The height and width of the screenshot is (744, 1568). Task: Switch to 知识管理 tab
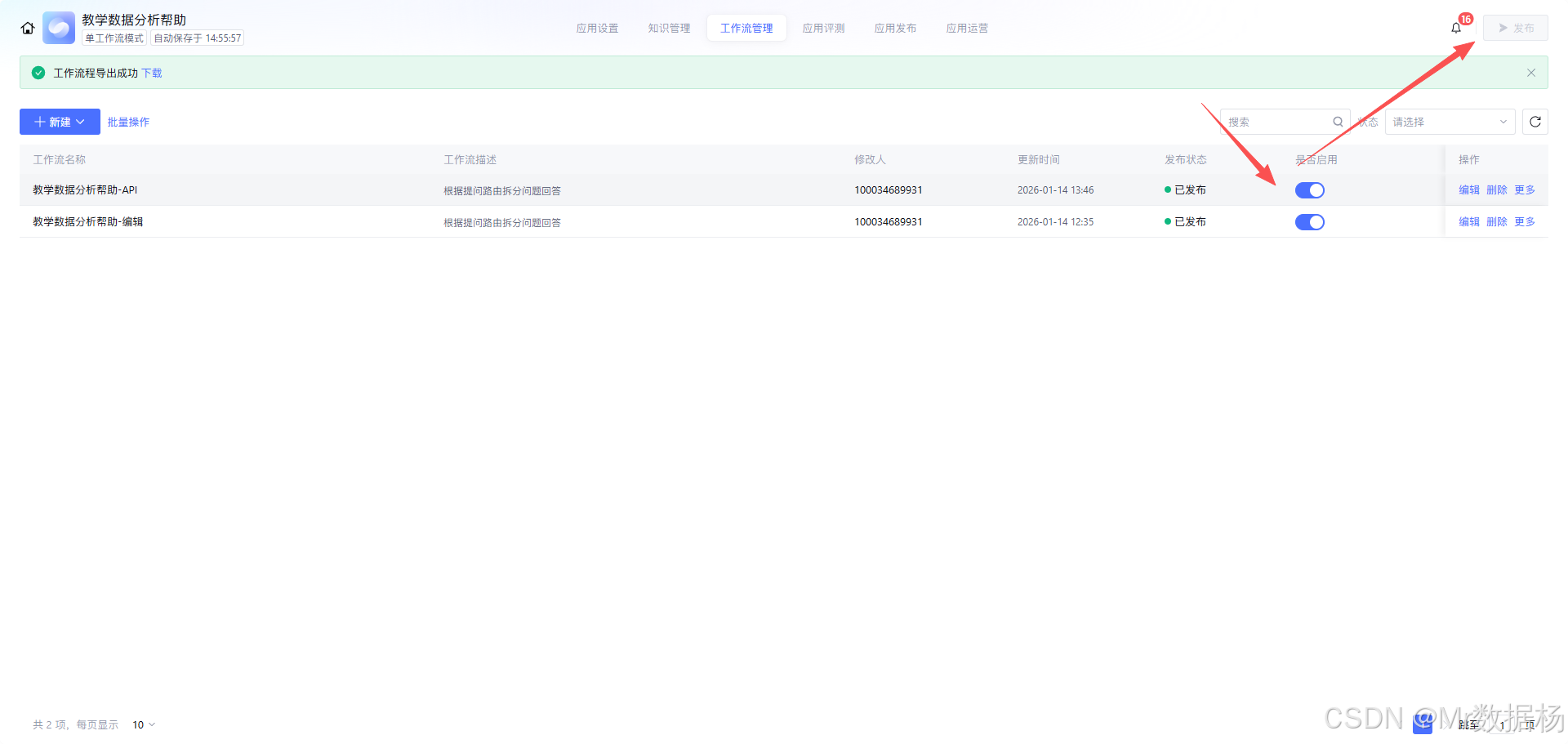(669, 28)
